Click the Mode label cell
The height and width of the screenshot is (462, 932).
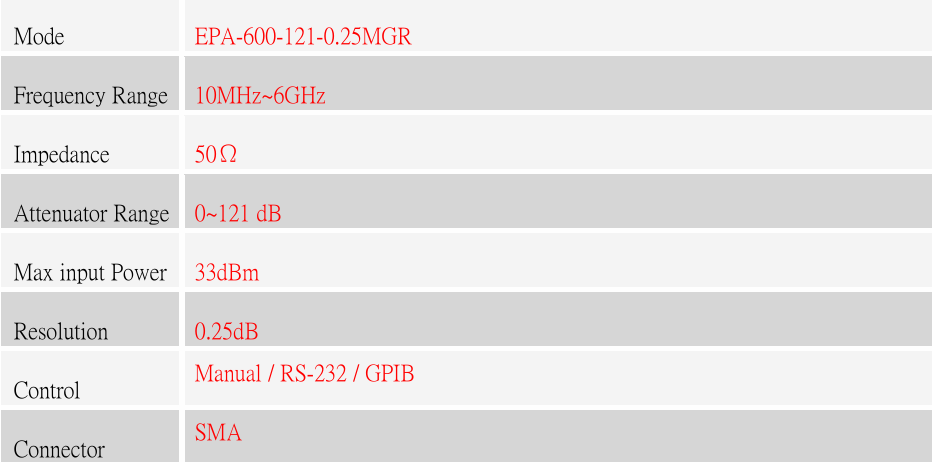[89, 26]
